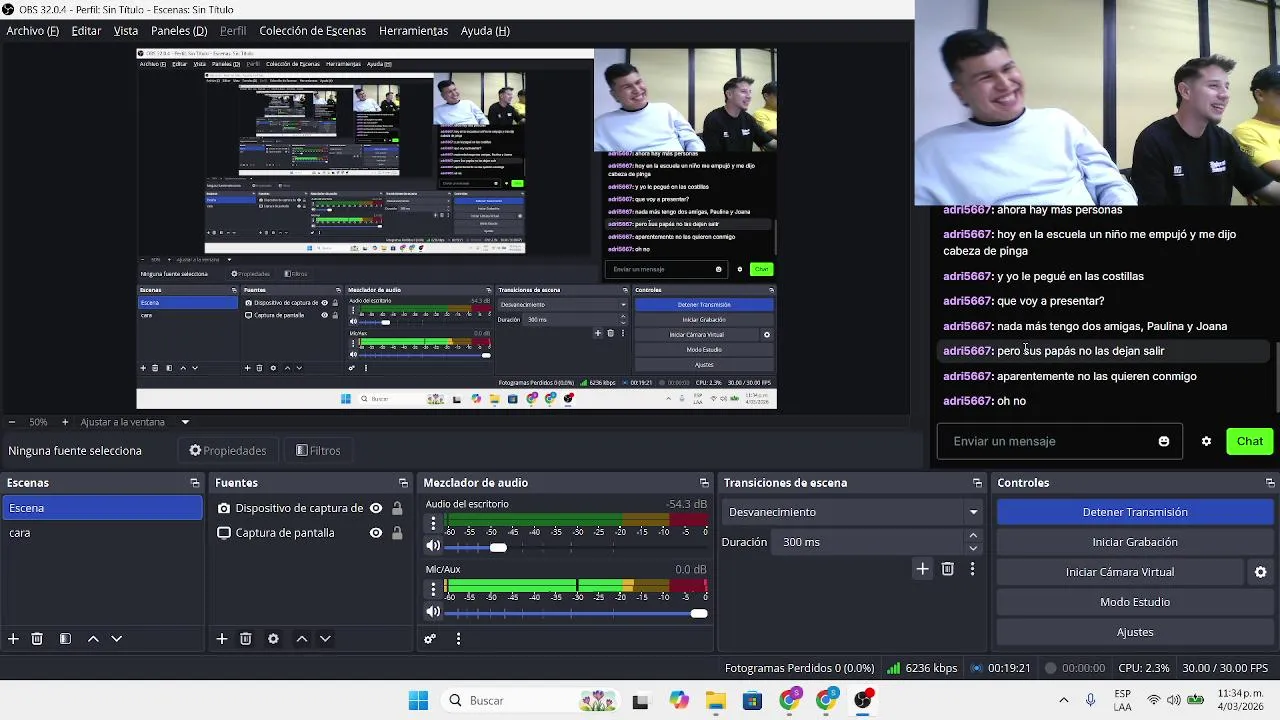The image size is (1280, 720).
Task: Open the Vista menu
Action: 126,31
